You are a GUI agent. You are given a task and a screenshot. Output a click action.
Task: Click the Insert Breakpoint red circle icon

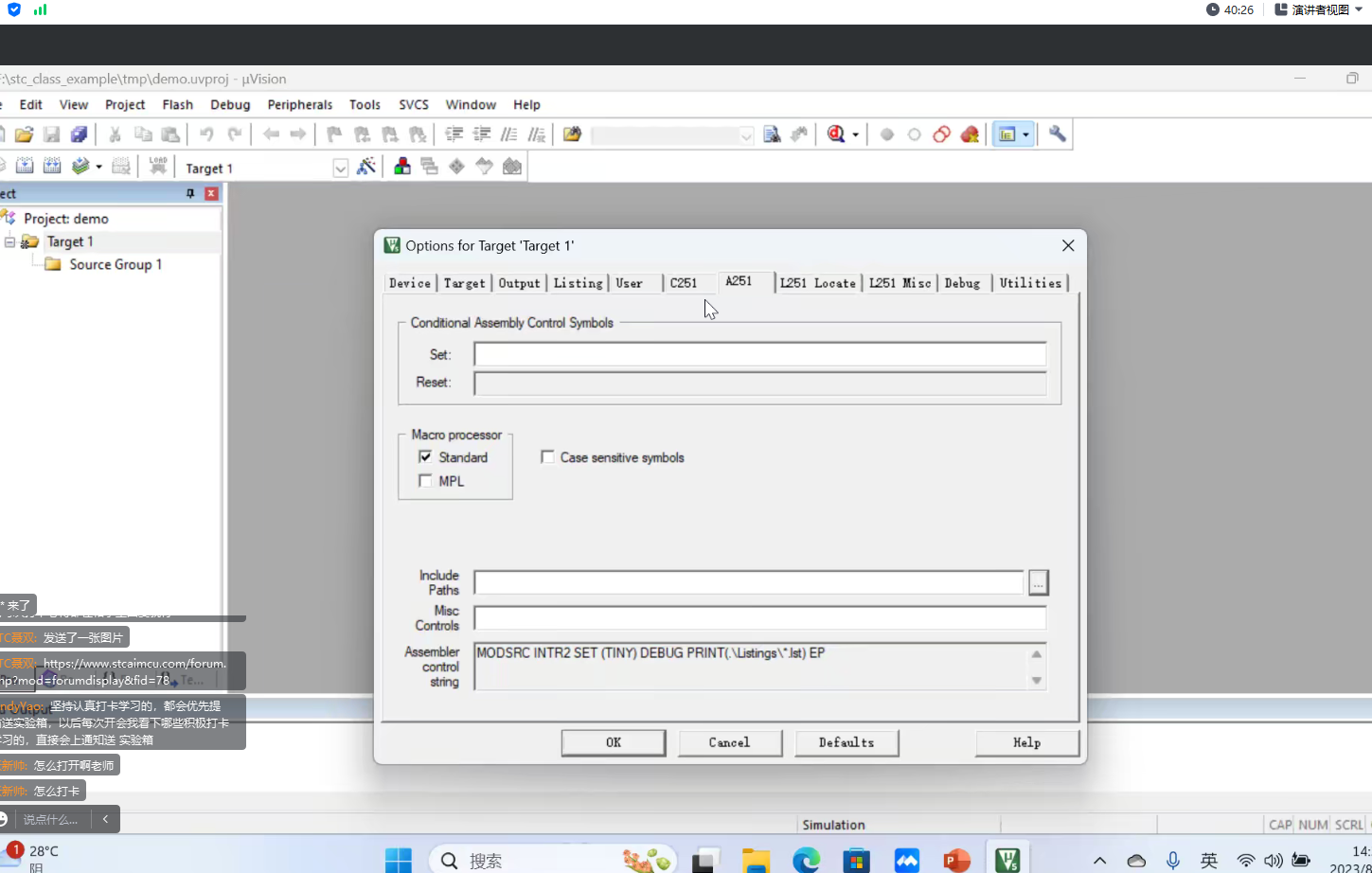(x=887, y=134)
